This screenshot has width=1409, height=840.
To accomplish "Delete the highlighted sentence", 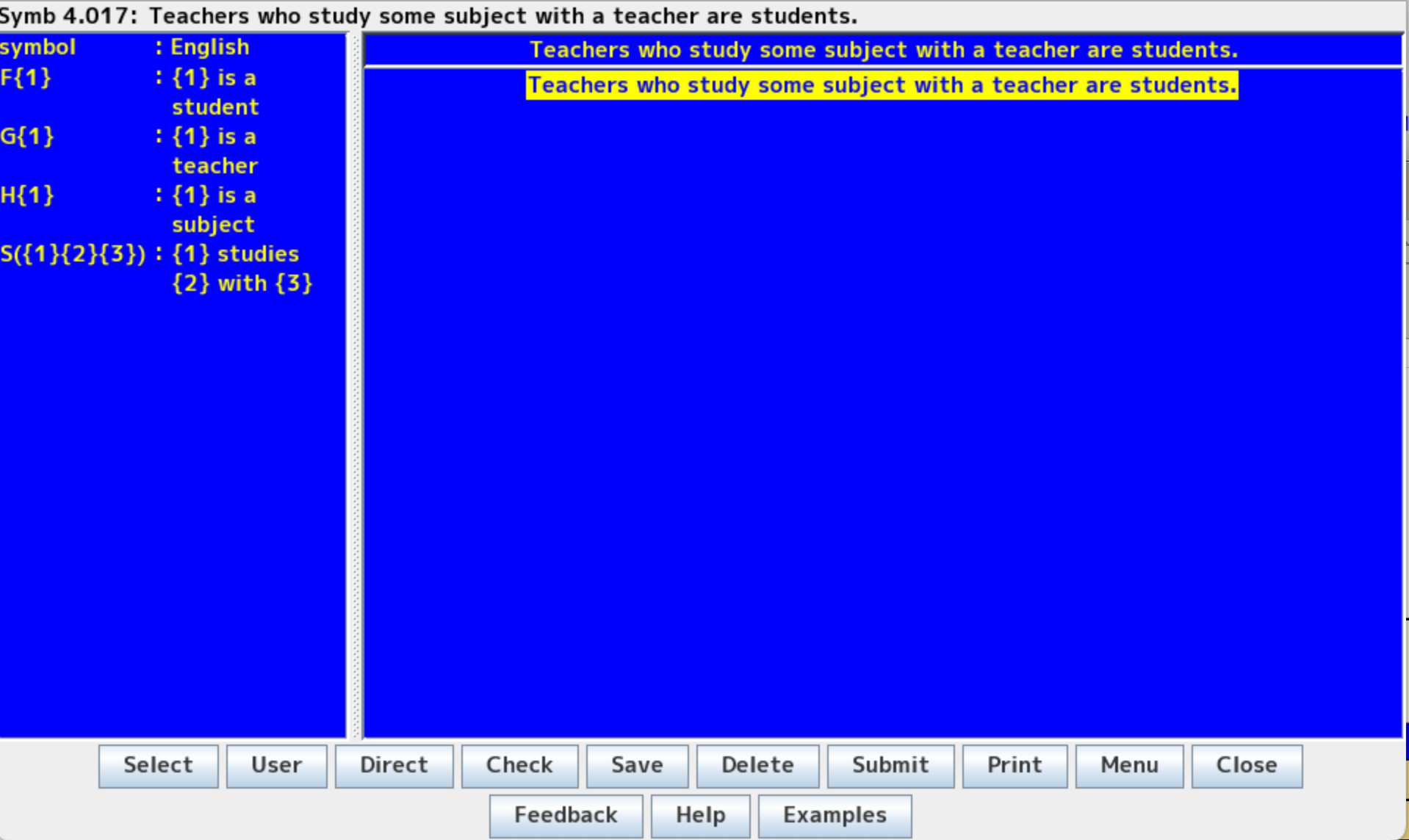I will (757, 765).
